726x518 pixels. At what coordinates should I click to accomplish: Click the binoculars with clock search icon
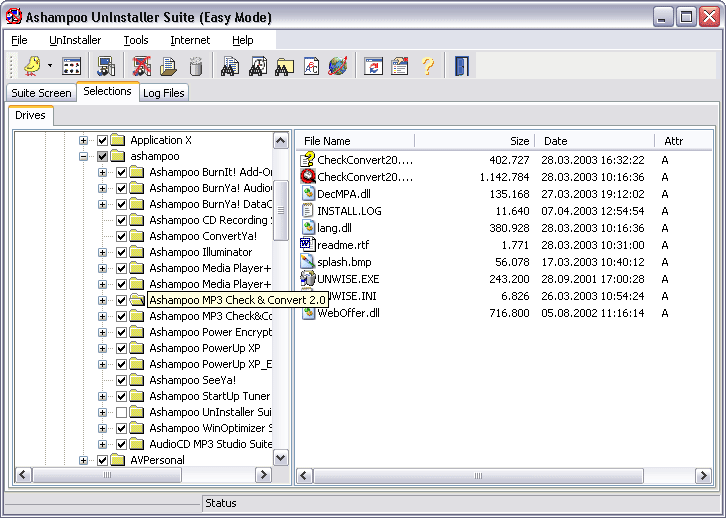(257, 66)
